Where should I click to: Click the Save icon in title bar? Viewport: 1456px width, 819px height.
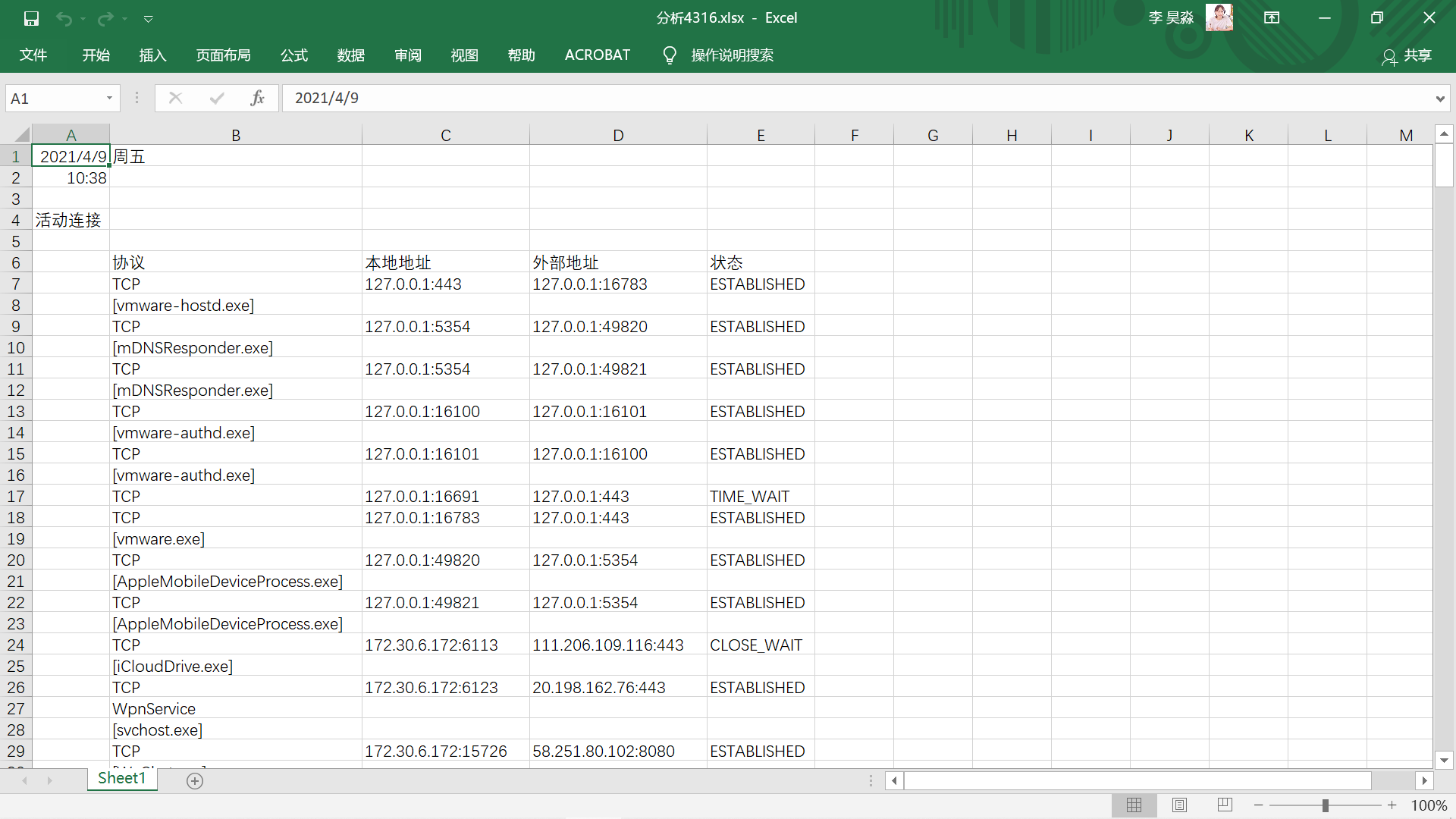(x=31, y=18)
